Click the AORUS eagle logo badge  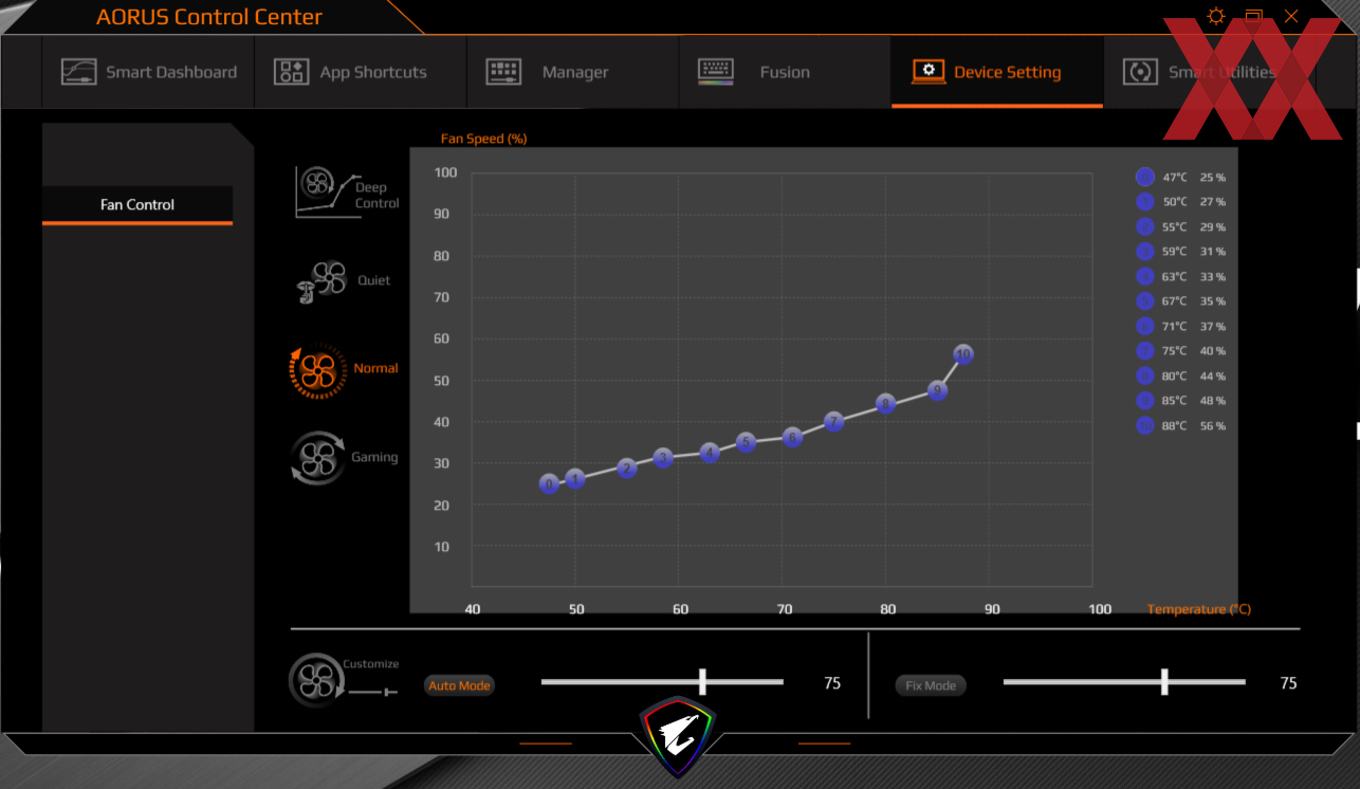coord(679,736)
